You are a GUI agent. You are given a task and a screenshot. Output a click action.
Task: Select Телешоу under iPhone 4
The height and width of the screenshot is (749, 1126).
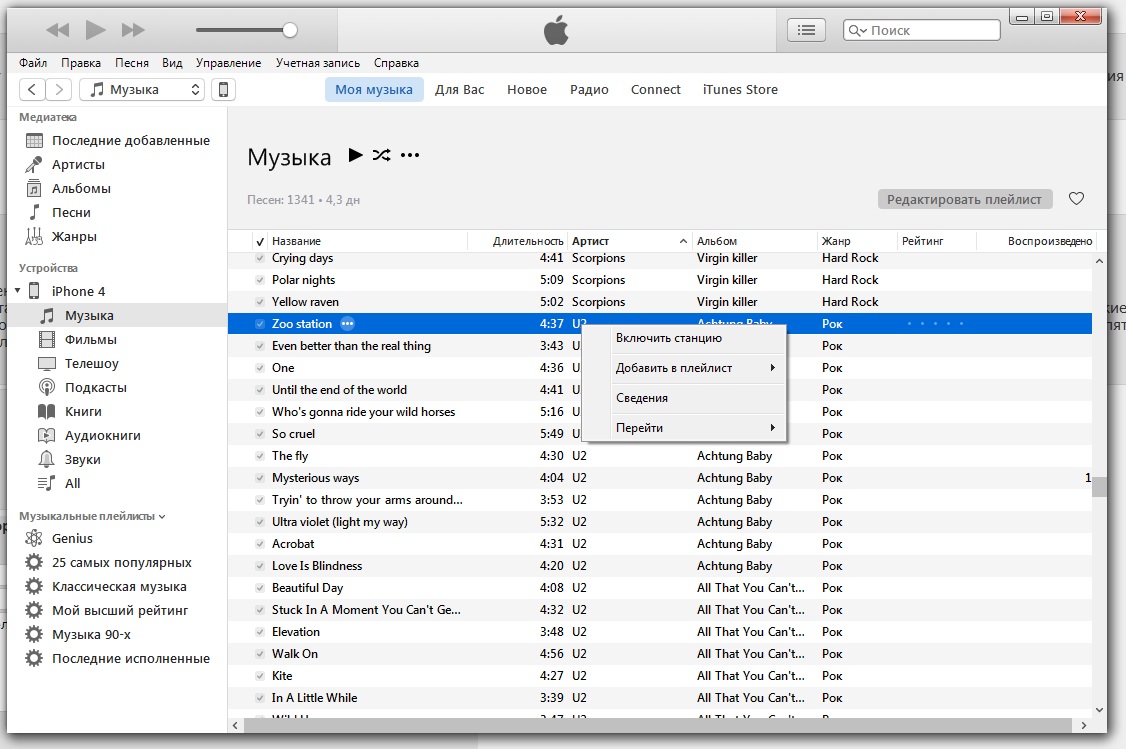coord(91,363)
